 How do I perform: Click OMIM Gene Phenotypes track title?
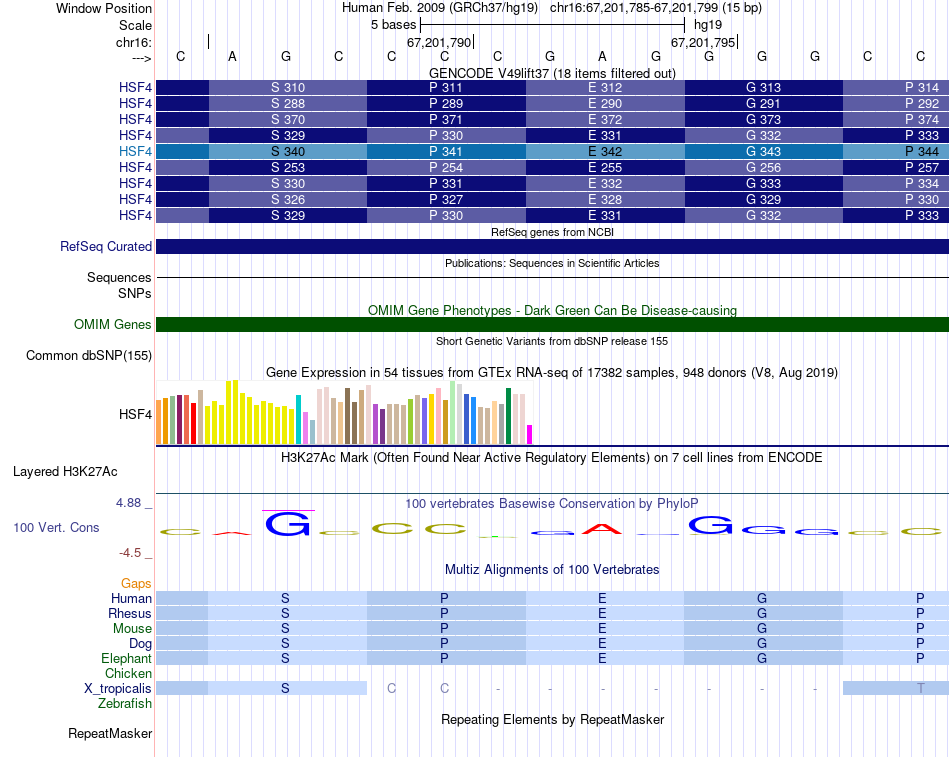pos(552,310)
